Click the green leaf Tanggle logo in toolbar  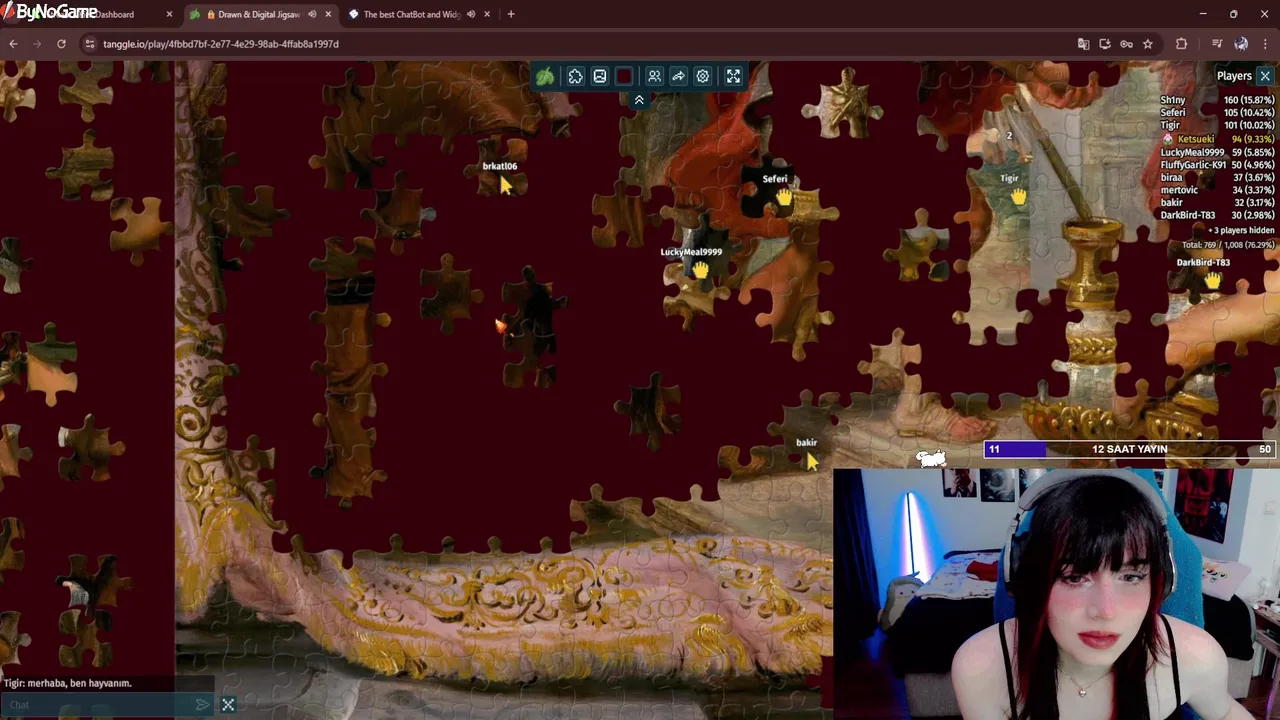coord(545,76)
